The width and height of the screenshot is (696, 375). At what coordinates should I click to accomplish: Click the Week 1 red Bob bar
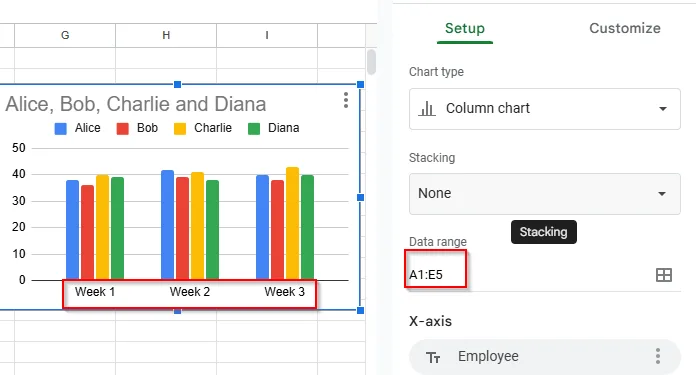tap(87, 233)
